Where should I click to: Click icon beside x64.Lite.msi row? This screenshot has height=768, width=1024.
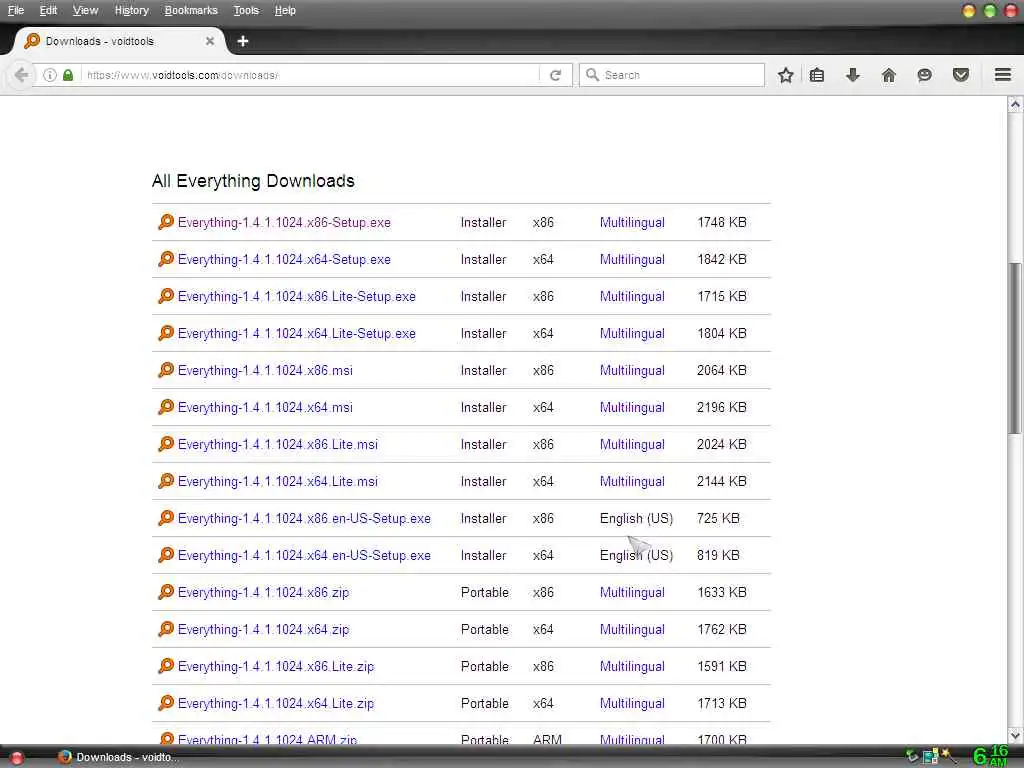[166, 481]
